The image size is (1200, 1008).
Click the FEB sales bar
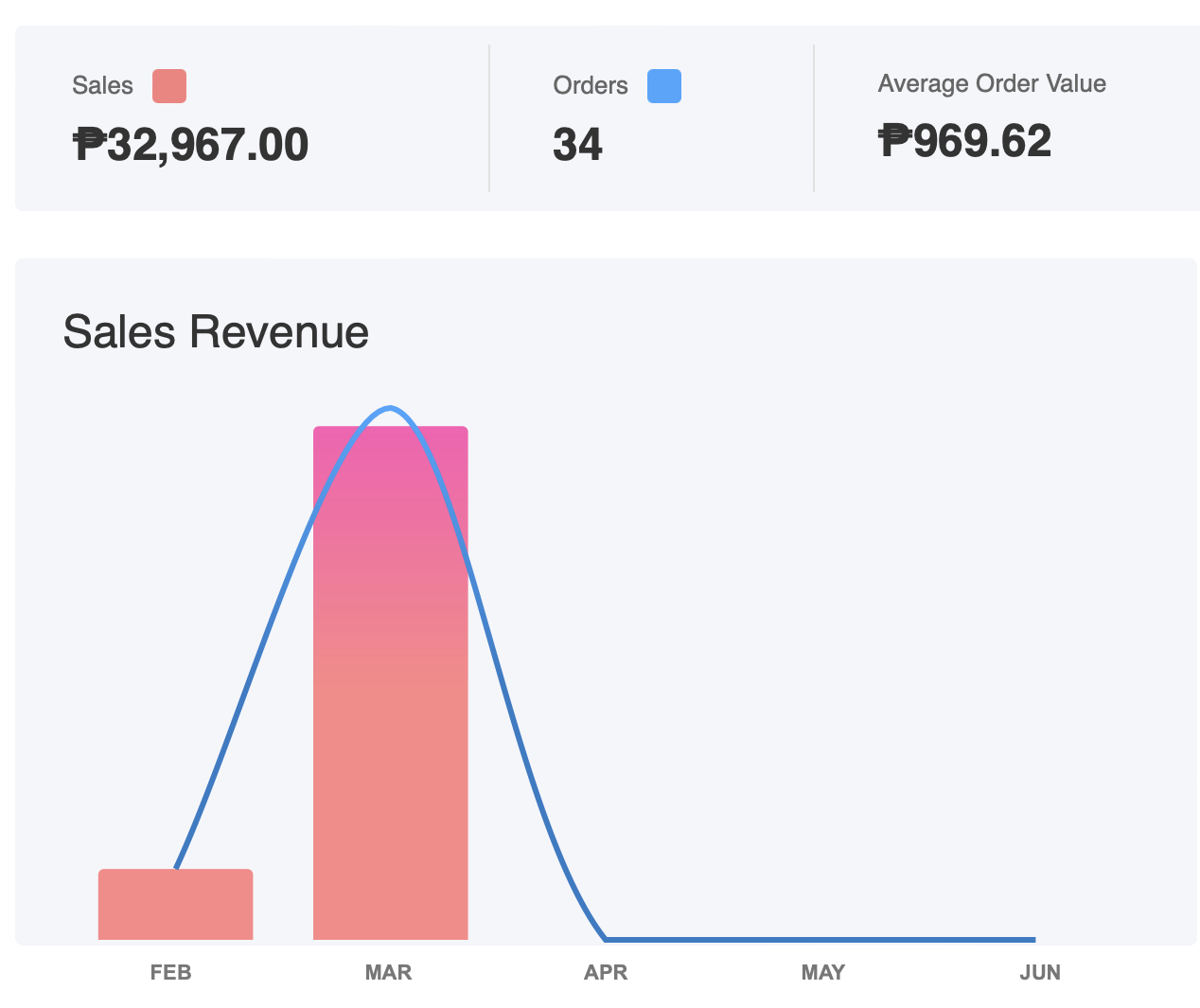pos(175,905)
